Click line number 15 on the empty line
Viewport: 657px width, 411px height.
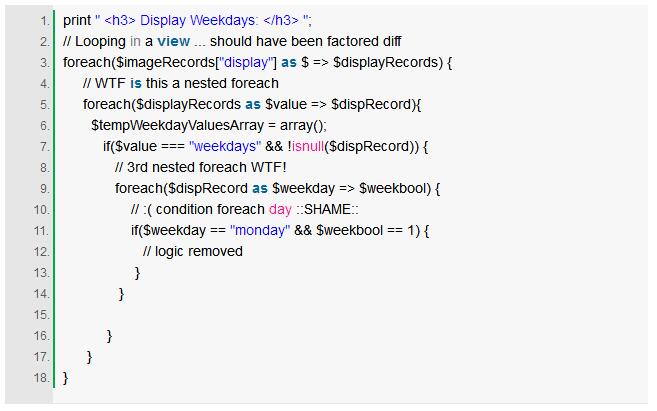[x=41, y=315]
